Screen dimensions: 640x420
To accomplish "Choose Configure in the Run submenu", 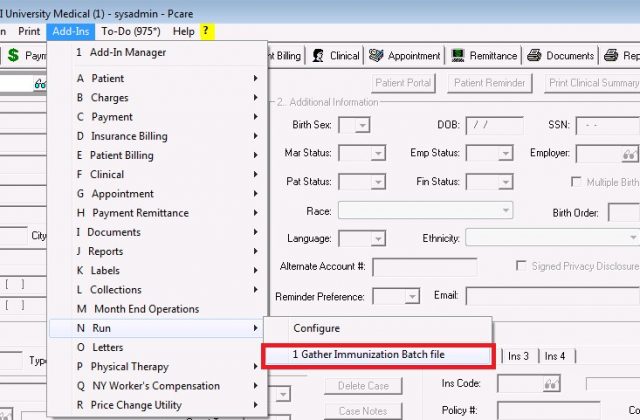I will click(x=316, y=328).
